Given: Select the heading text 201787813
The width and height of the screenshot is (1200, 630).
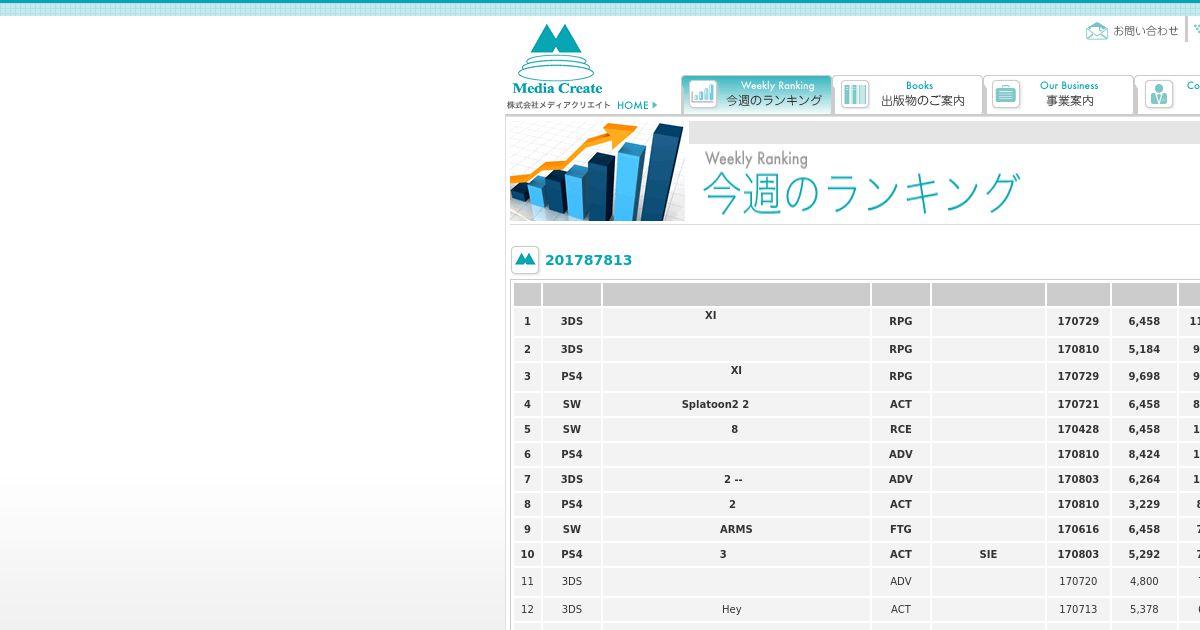Looking at the screenshot, I should [x=588, y=260].
